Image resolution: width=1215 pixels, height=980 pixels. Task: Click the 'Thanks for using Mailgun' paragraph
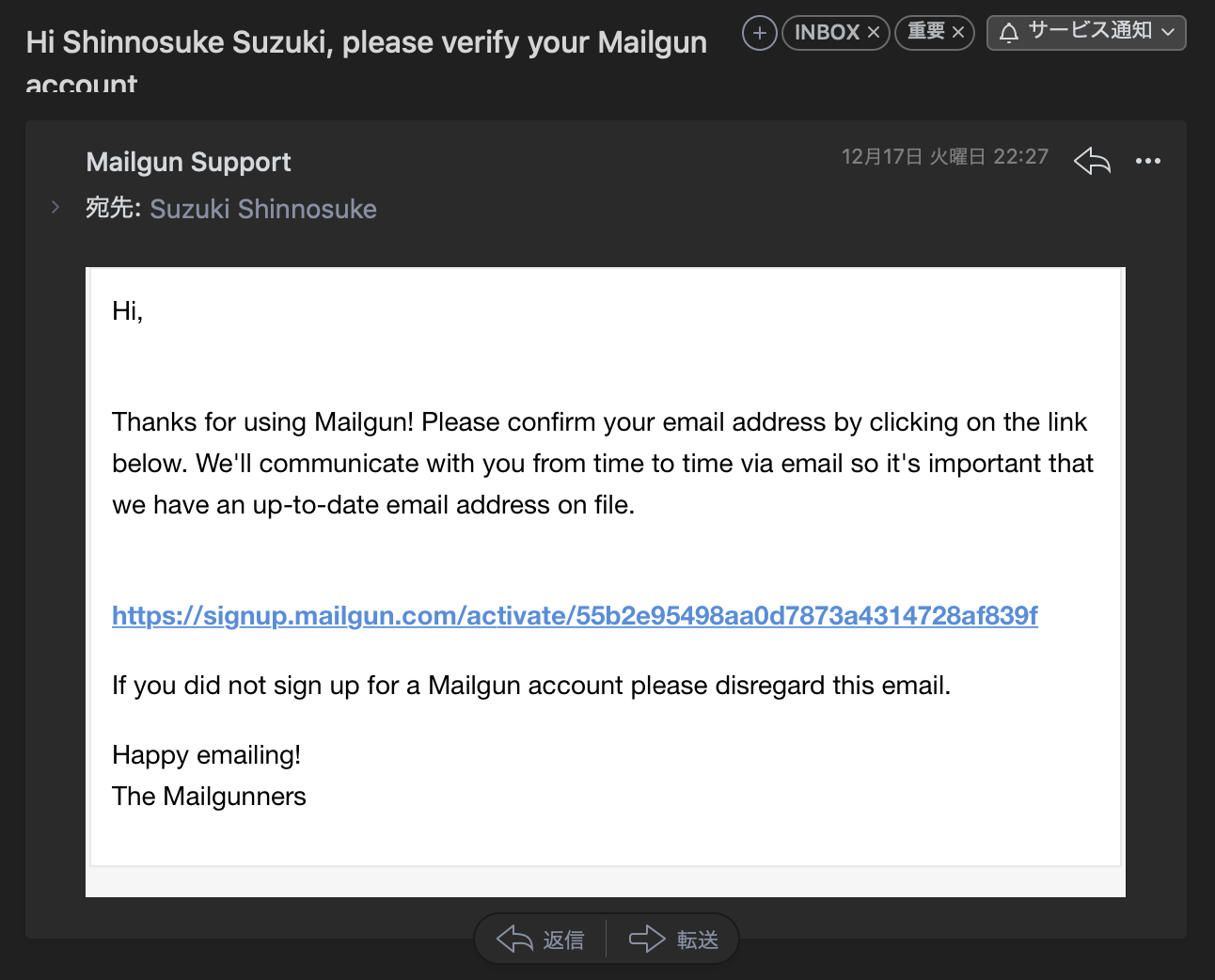pyautogui.click(x=602, y=464)
